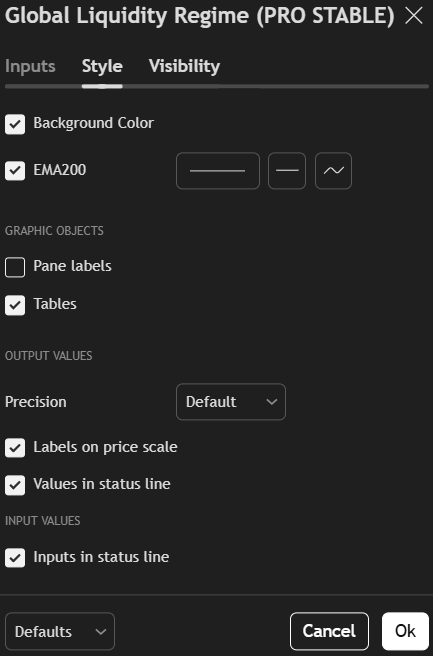
Task: Open the EMA200 plot type selector icon
Action: (x=333, y=171)
